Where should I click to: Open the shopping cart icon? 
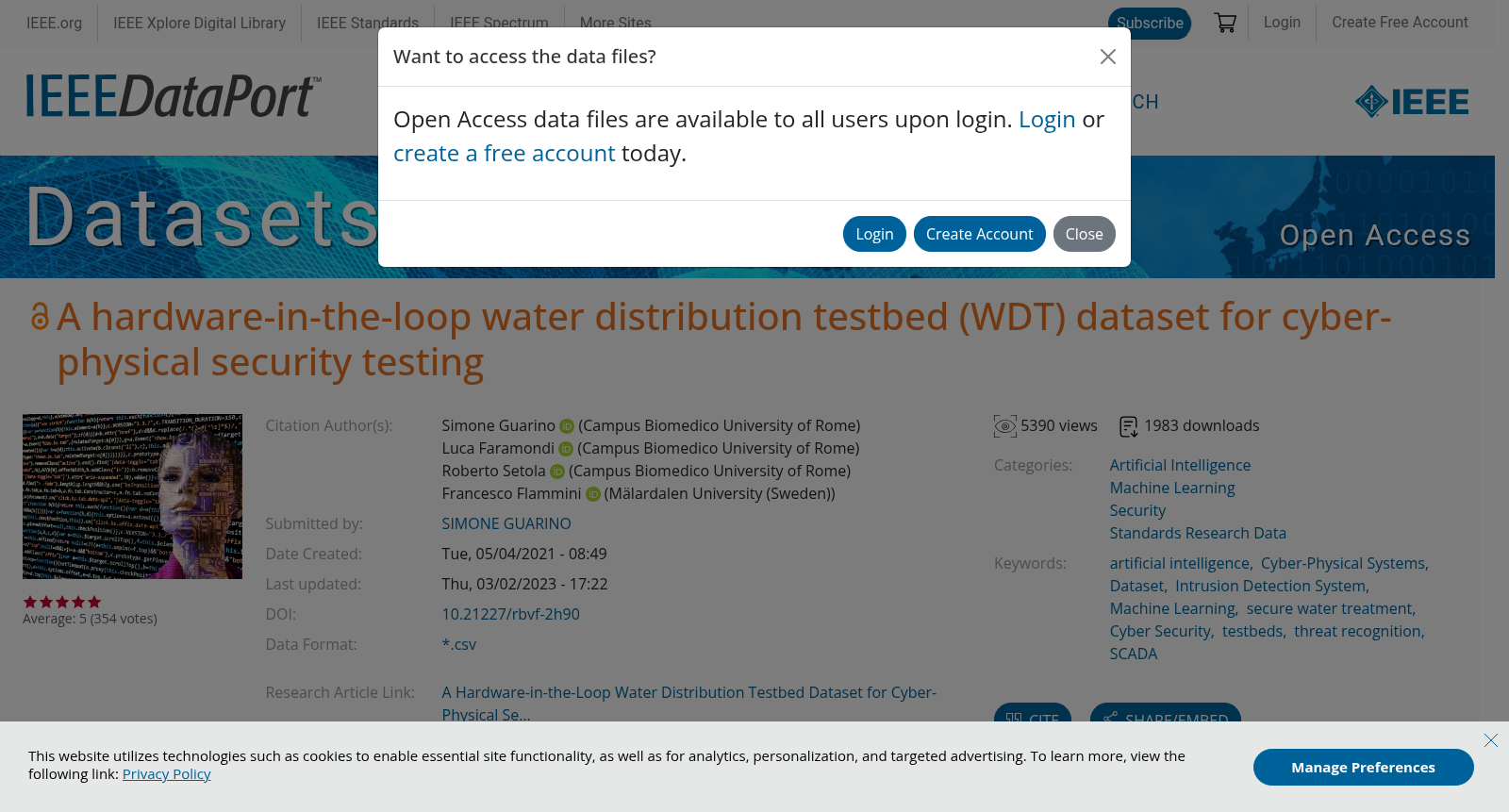(x=1225, y=23)
